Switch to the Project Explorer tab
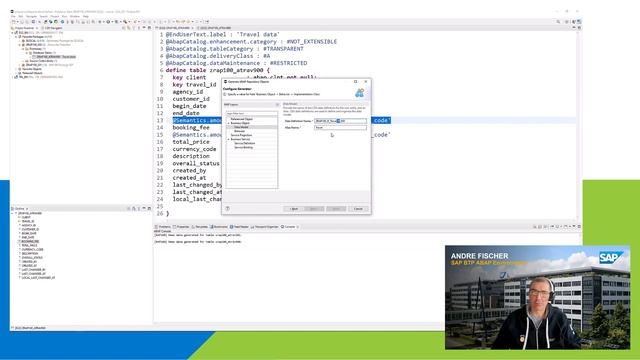 24,28
